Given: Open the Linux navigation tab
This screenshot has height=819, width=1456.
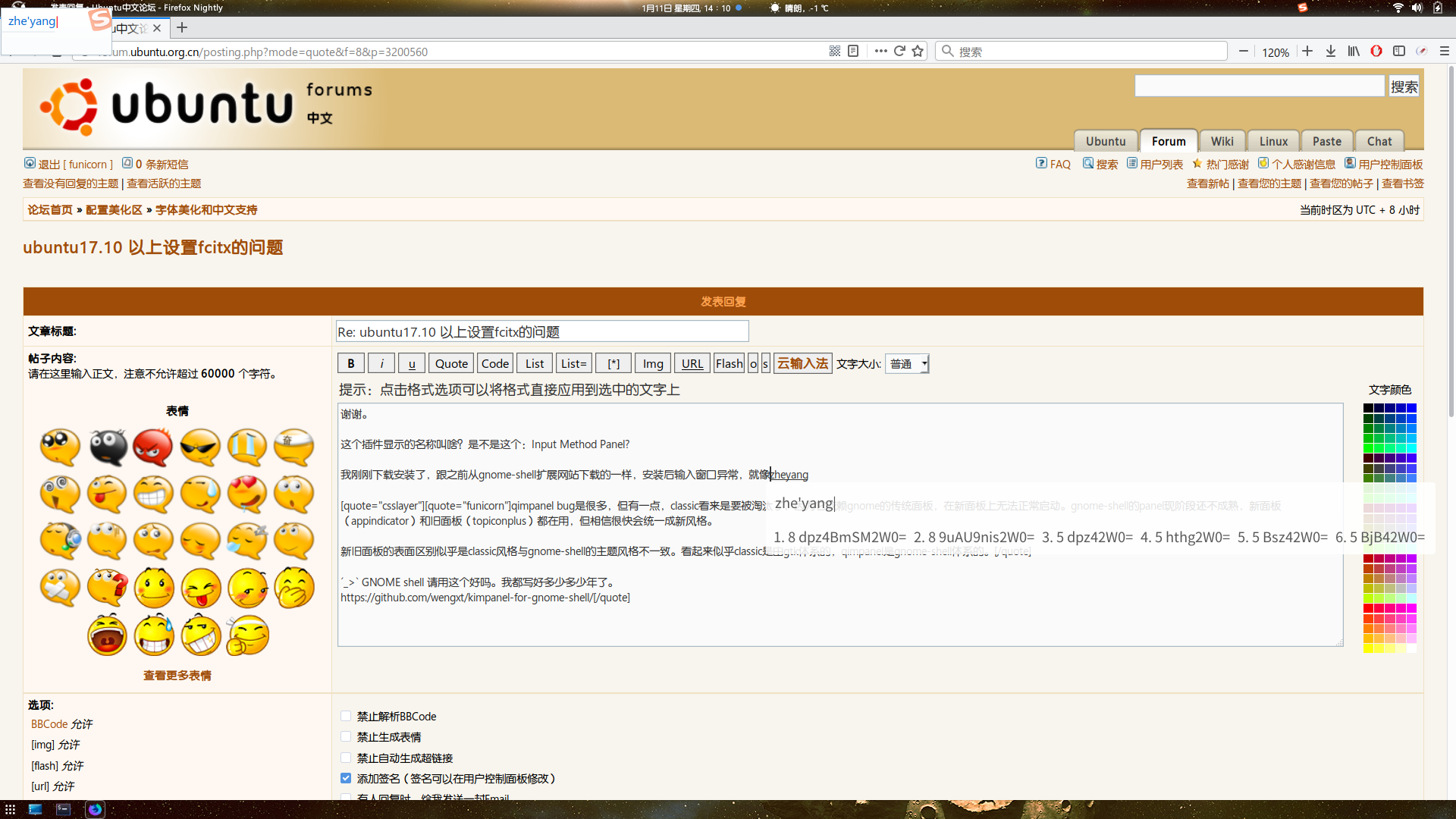Looking at the screenshot, I should pyautogui.click(x=1273, y=141).
